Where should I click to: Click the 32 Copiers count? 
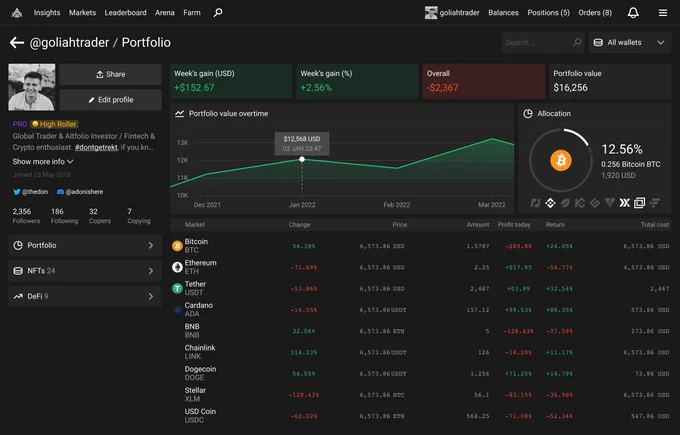click(x=100, y=216)
